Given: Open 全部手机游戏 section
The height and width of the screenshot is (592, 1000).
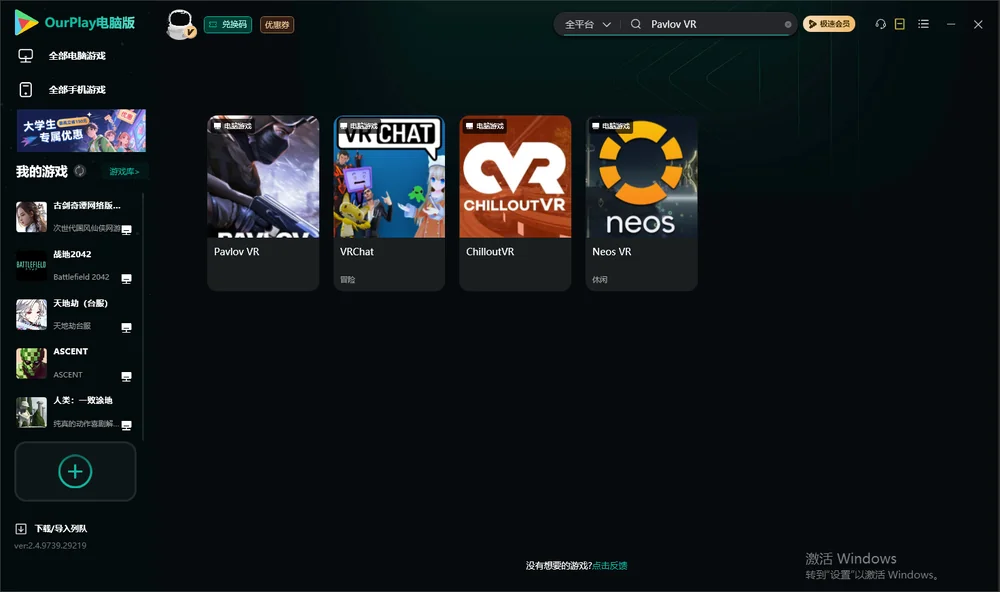Looking at the screenshot, I should tap(77, 90).
